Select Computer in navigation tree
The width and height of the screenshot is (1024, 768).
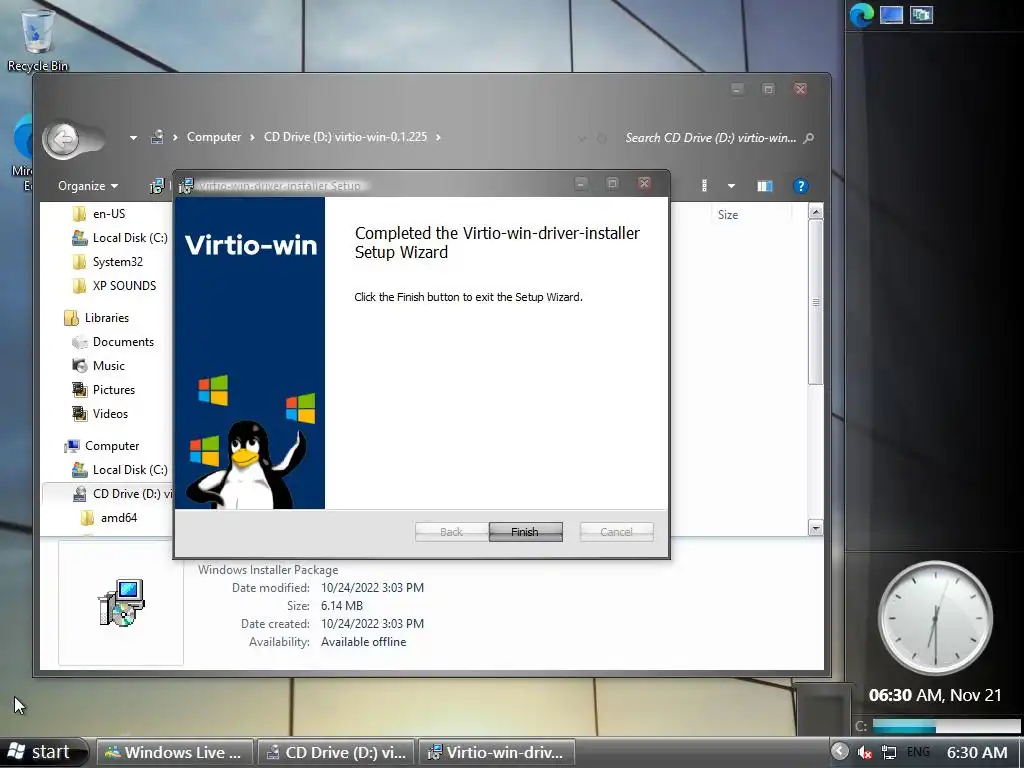point(102,446)
